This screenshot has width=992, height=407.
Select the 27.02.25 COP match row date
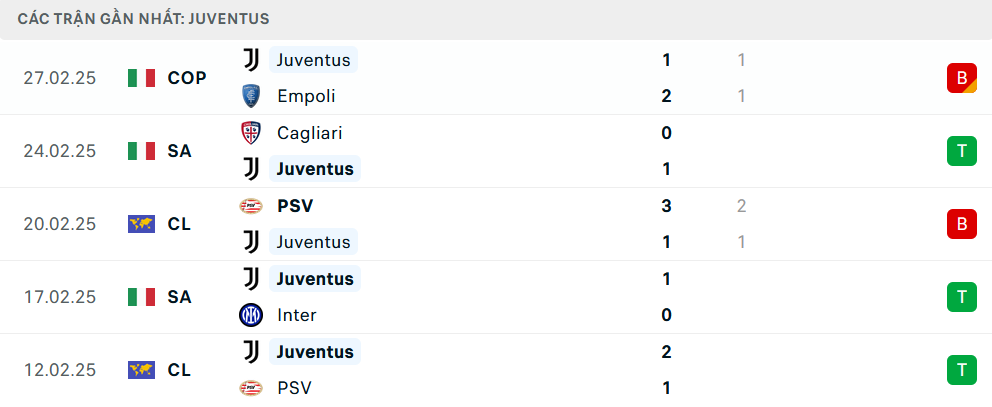pyautogui.click(x=60, y=78)
